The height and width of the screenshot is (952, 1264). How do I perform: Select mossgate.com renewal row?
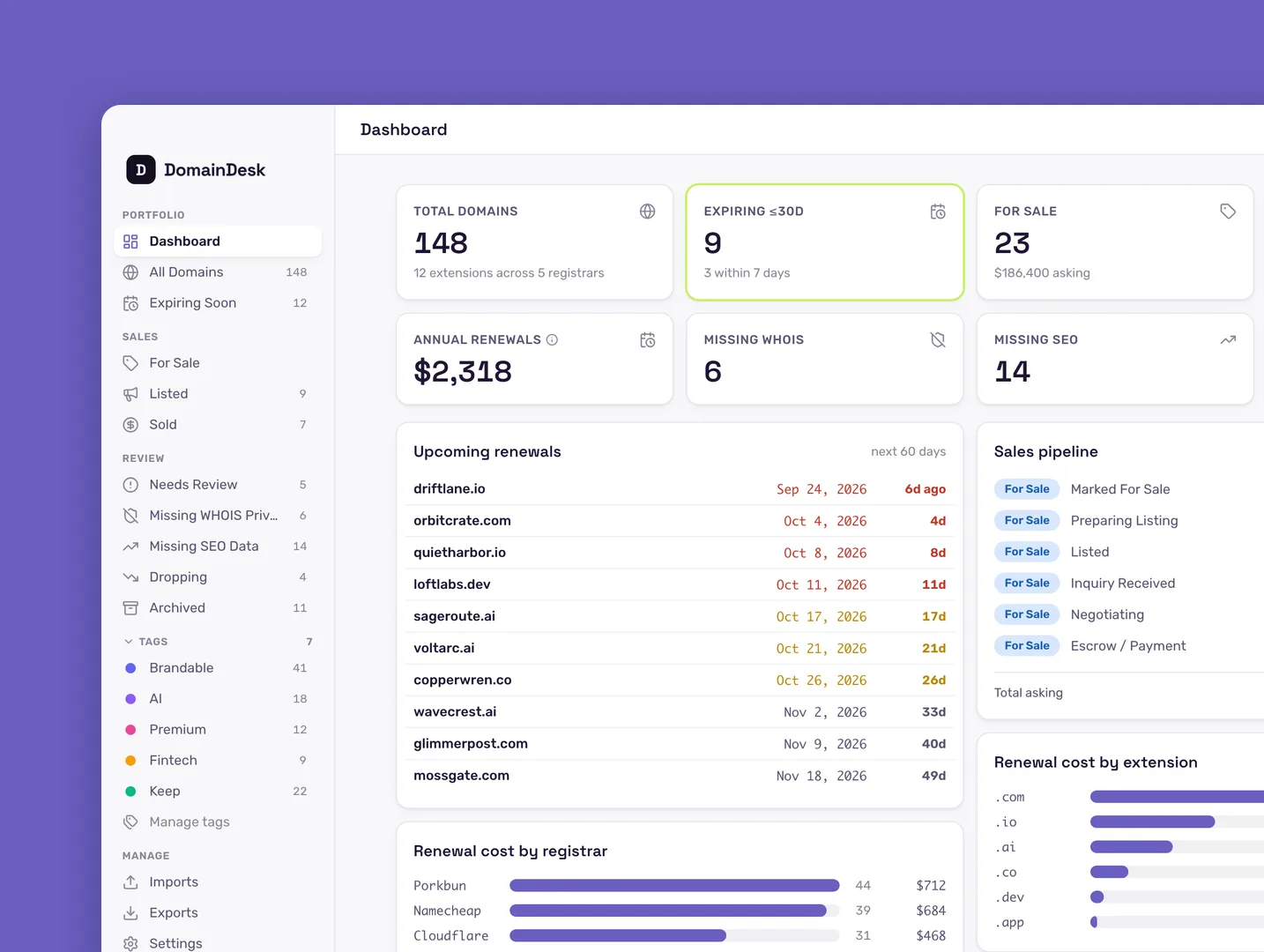pos(680,776)
